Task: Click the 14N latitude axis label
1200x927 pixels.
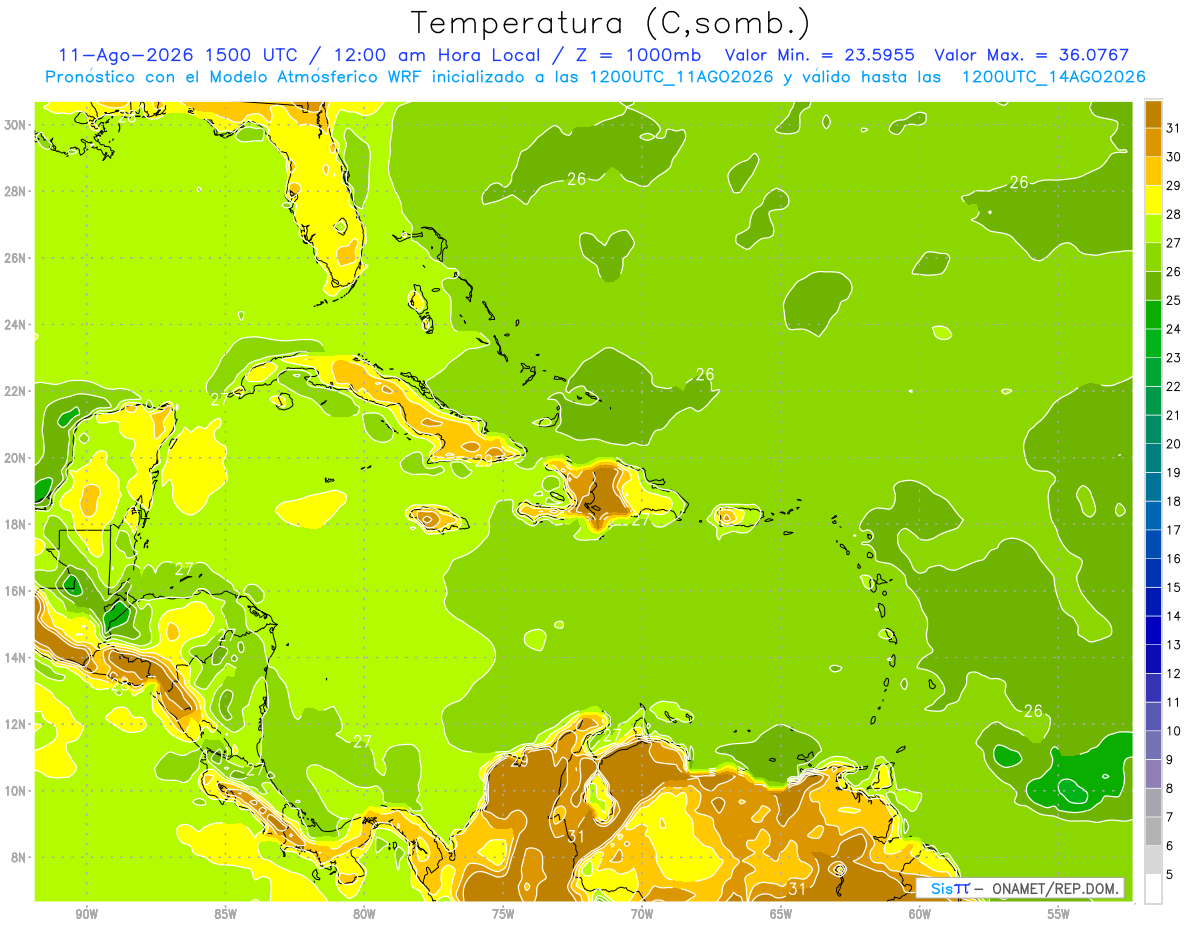Action: (x=17, y=657)
